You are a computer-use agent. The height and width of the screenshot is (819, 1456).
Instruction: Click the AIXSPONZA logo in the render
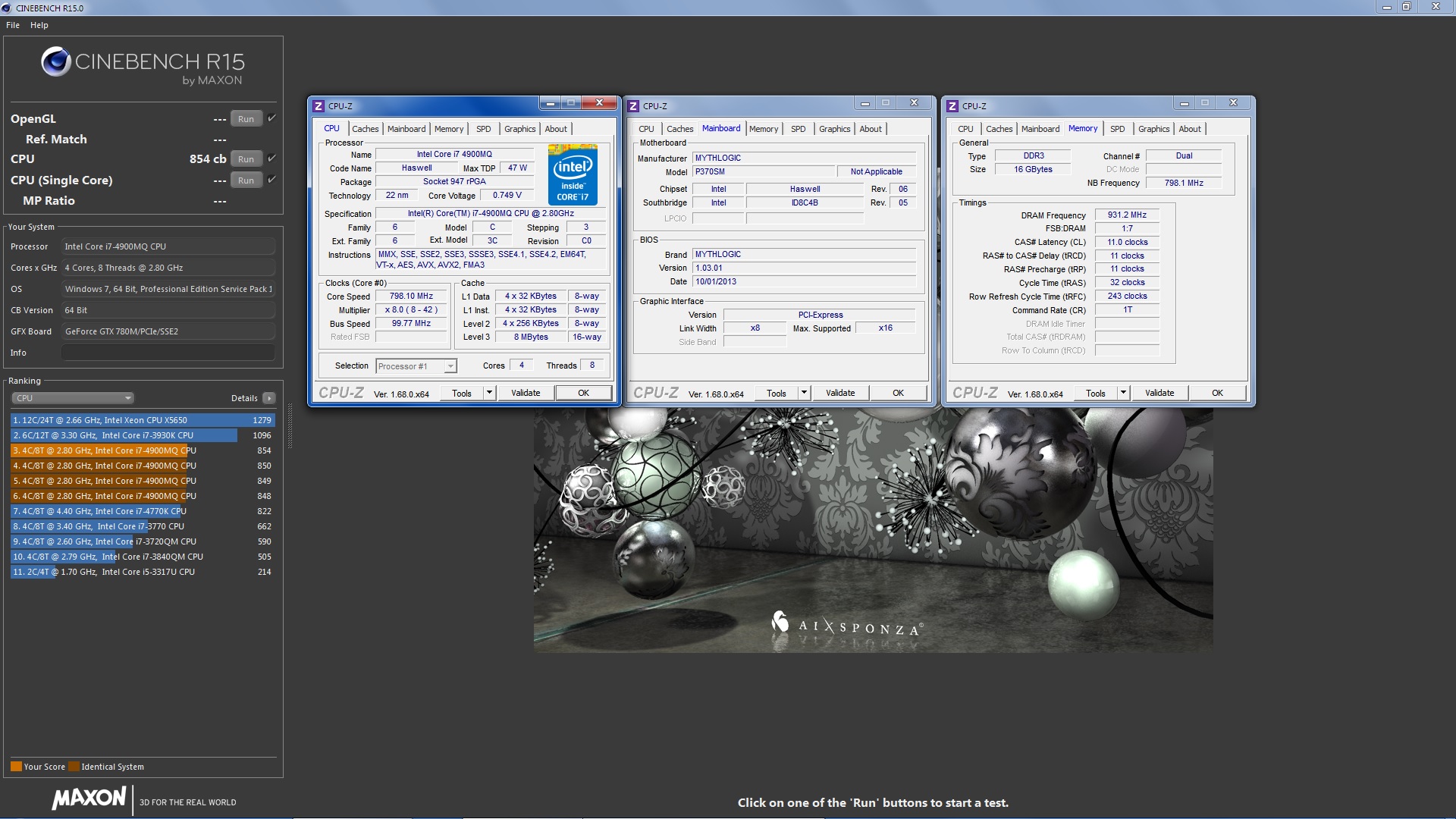846,624
